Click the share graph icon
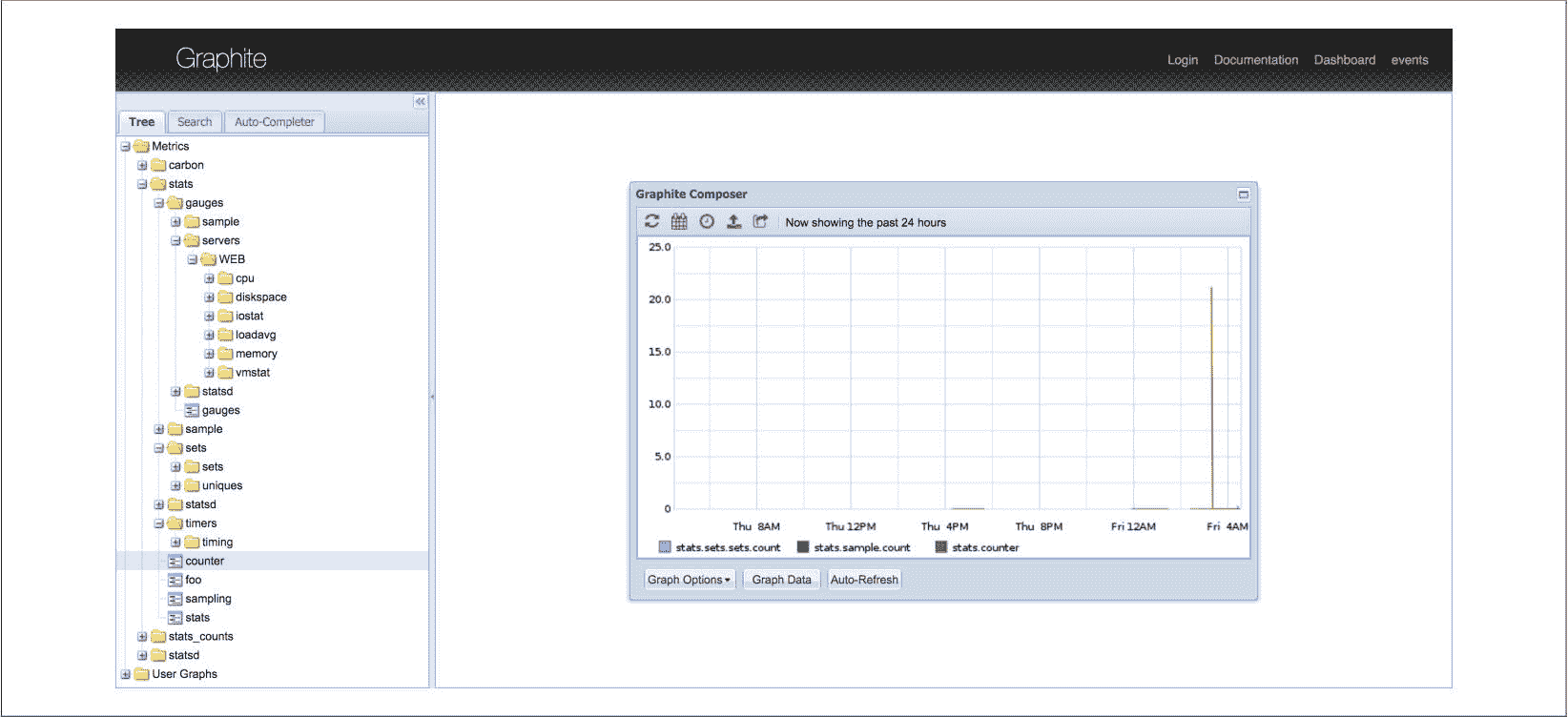The width and height of the screenshot is (1568, 717). click(760, 221)
